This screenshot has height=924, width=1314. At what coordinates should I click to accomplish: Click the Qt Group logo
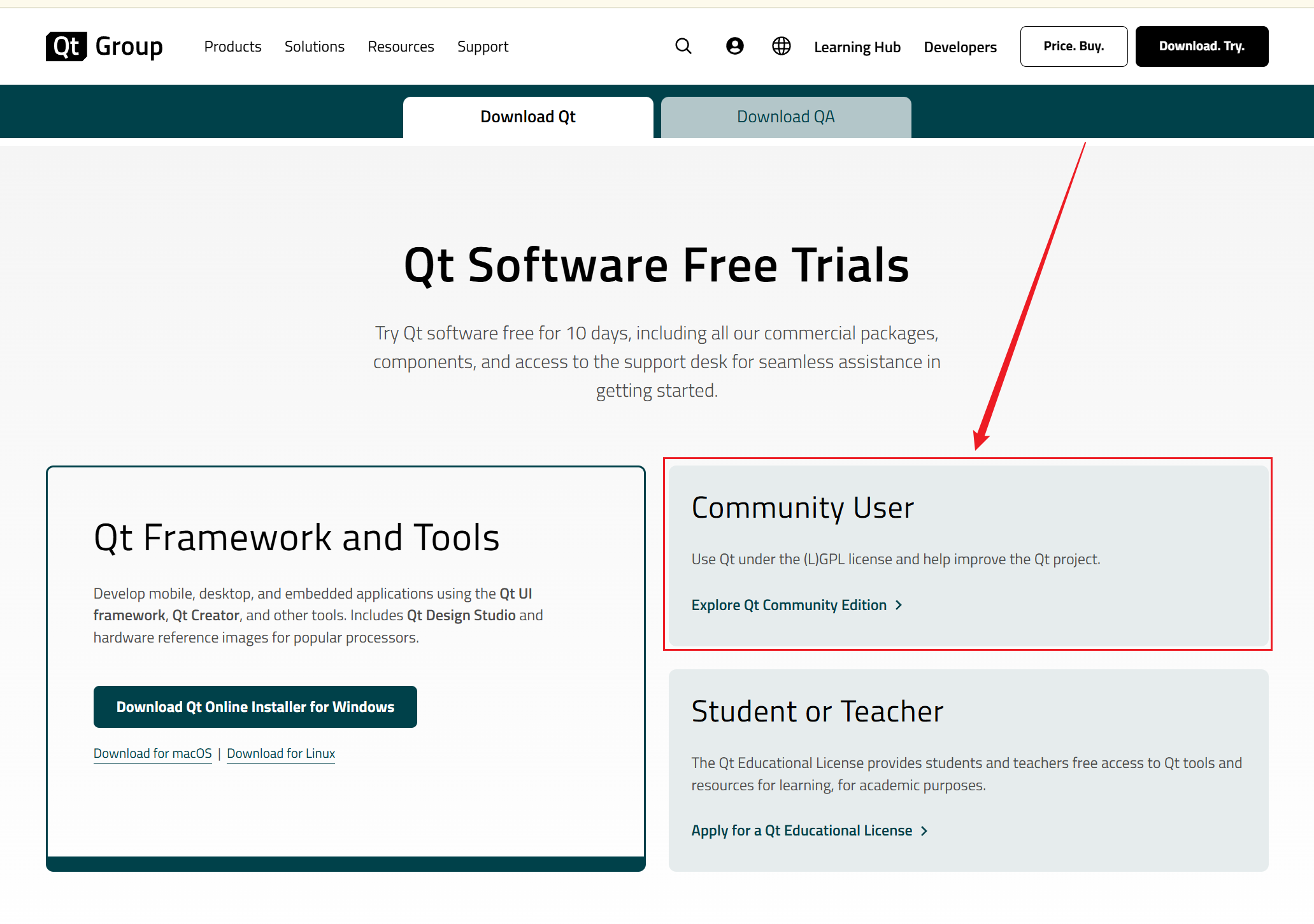tap(104, 46)
